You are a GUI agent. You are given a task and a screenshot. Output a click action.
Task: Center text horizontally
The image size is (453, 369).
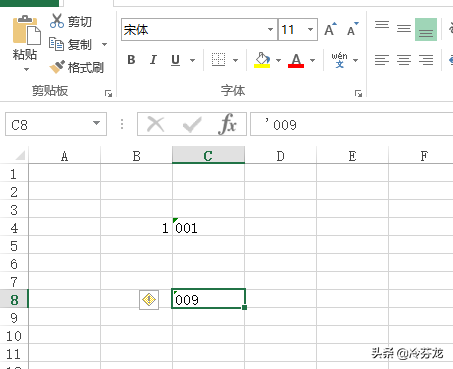(404, 60)
